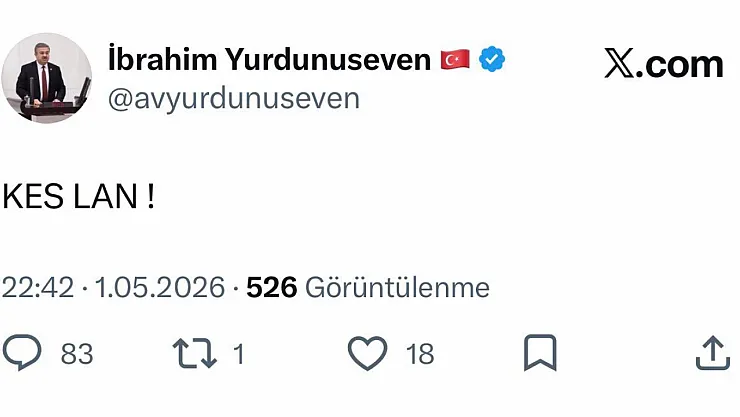Image resolution: width=740 pixels, height=417 pixels.
Task: Click the @avyurdunuseven handle
Action: [x=234, y=98]
